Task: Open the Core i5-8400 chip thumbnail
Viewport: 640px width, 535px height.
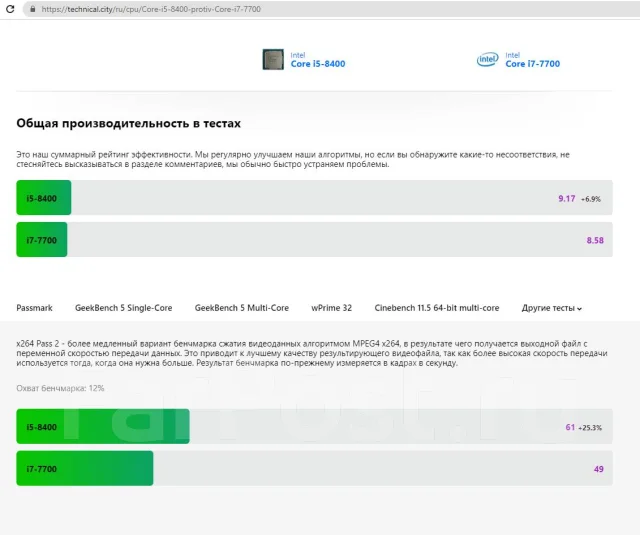Action: pyautogui.click(x=273, y=60)
